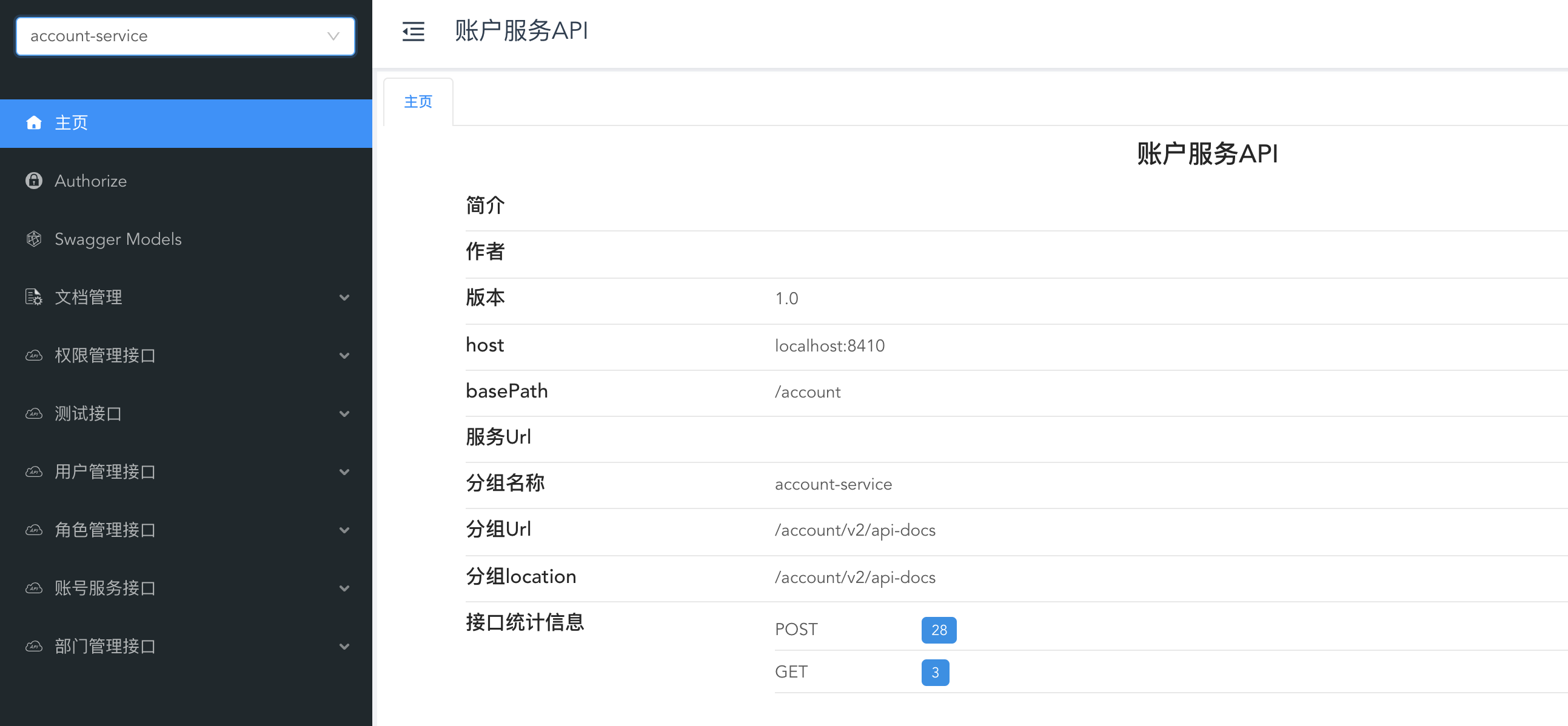This screenshot has width=1568, height=726.
Task: Click the document gear icon for 文档管理
Action: coord(34,297)
